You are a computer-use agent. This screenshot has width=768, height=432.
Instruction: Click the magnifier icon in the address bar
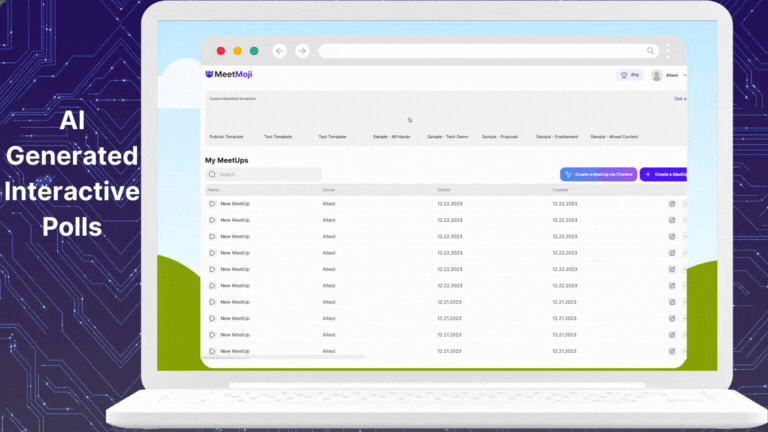[x=650, y=51]
